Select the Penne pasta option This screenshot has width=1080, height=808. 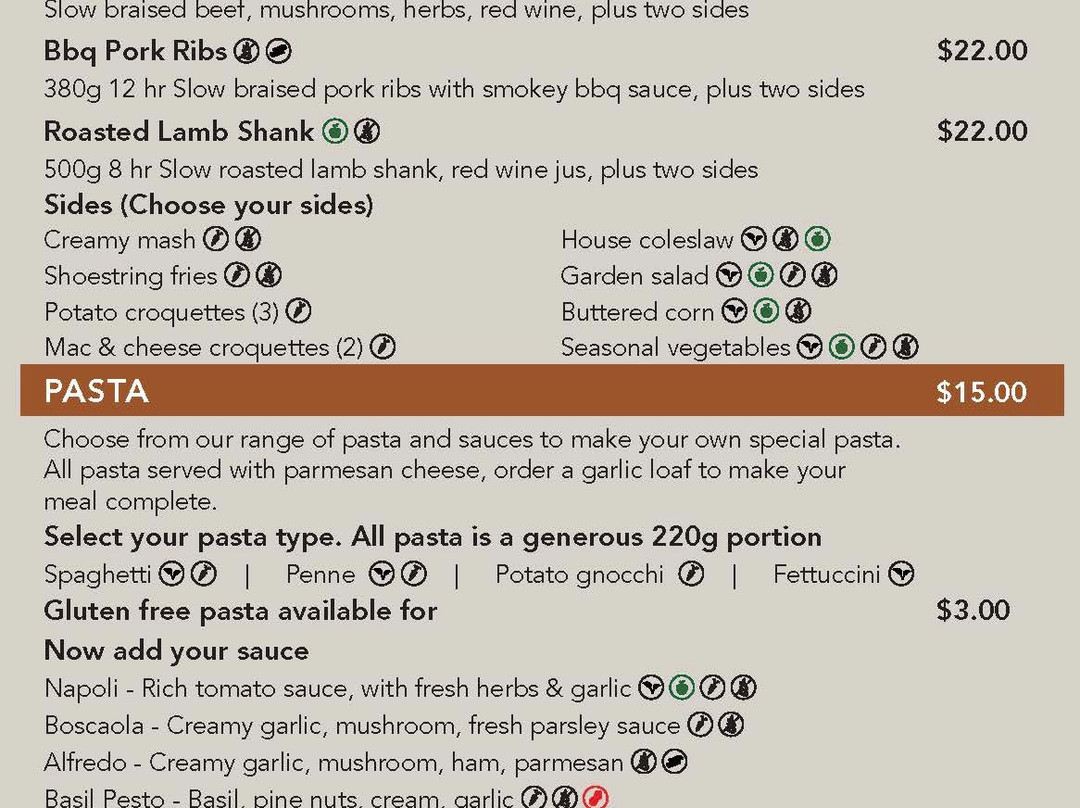pos(320,574)
